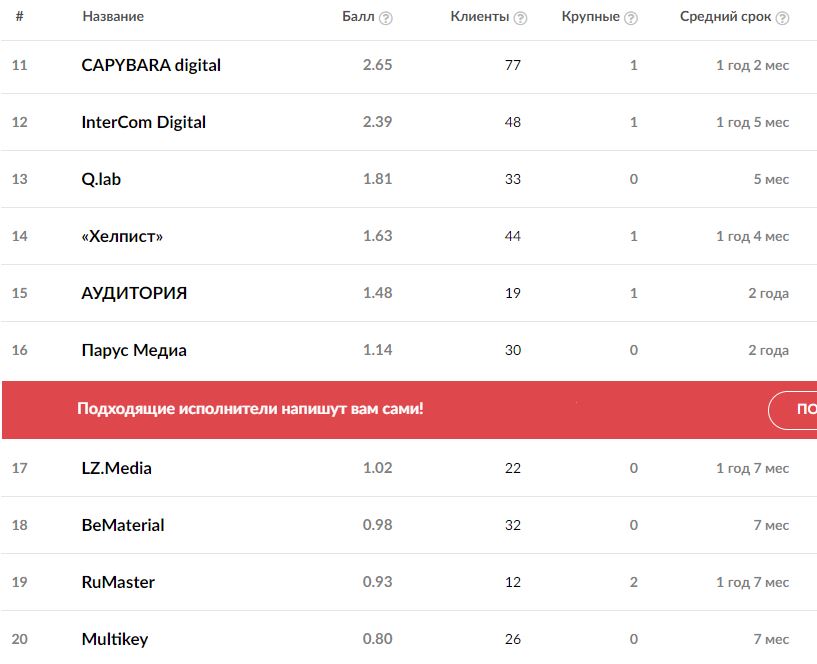Visit BeMaterial agency page
Image resolution: width=817 pixels, height=664 pixels.
[x=122, y=525]
